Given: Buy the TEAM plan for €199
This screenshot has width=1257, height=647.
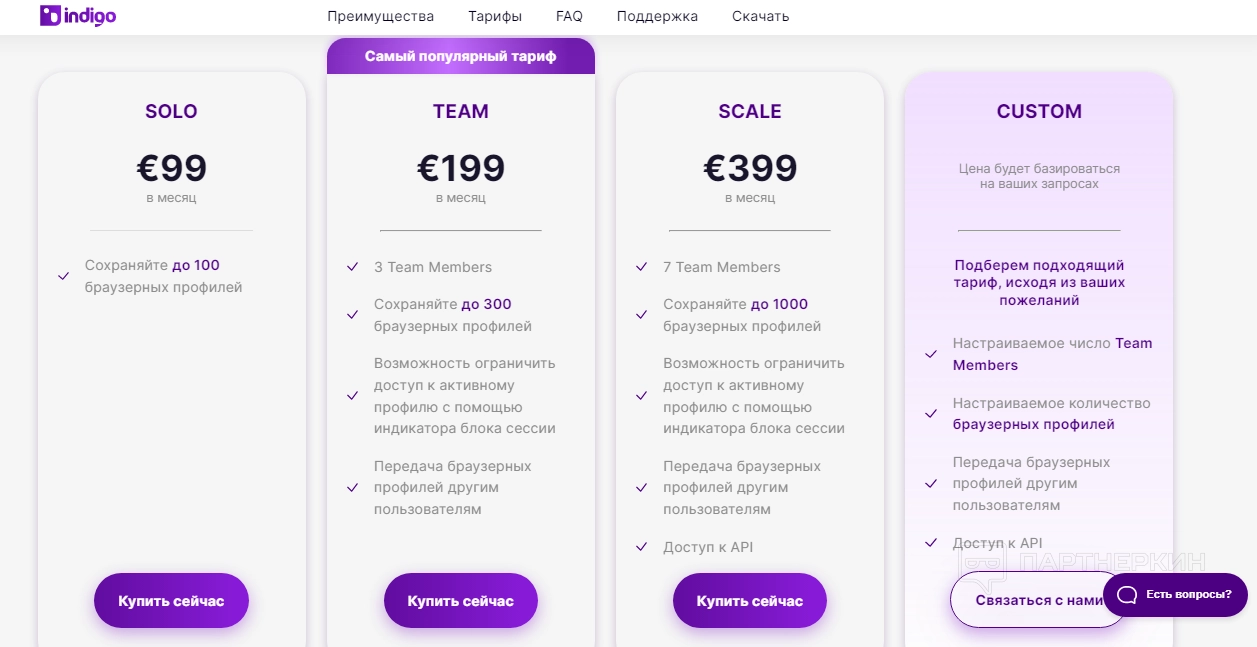Looking at the screenshot, I should [x=460, y=601].
